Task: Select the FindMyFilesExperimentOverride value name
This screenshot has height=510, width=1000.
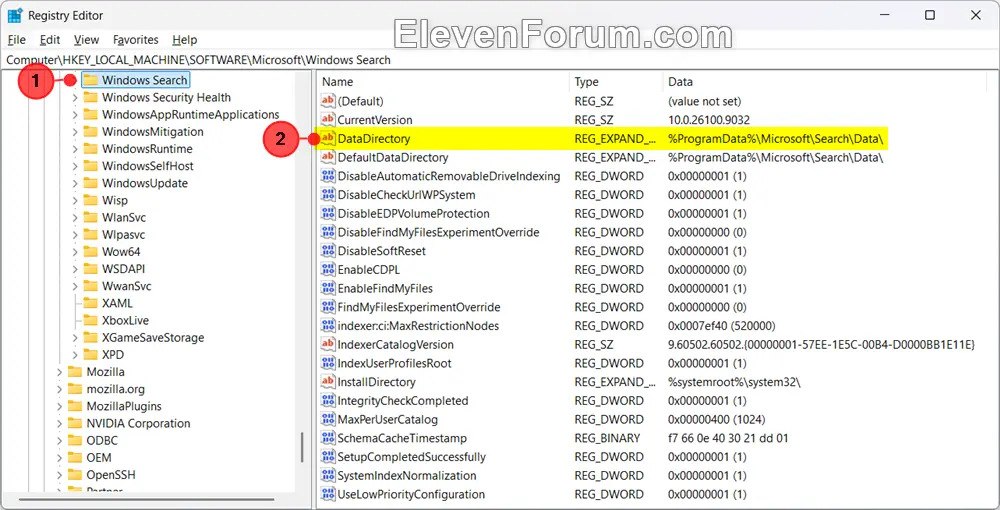Action: [x=419, y=307]
